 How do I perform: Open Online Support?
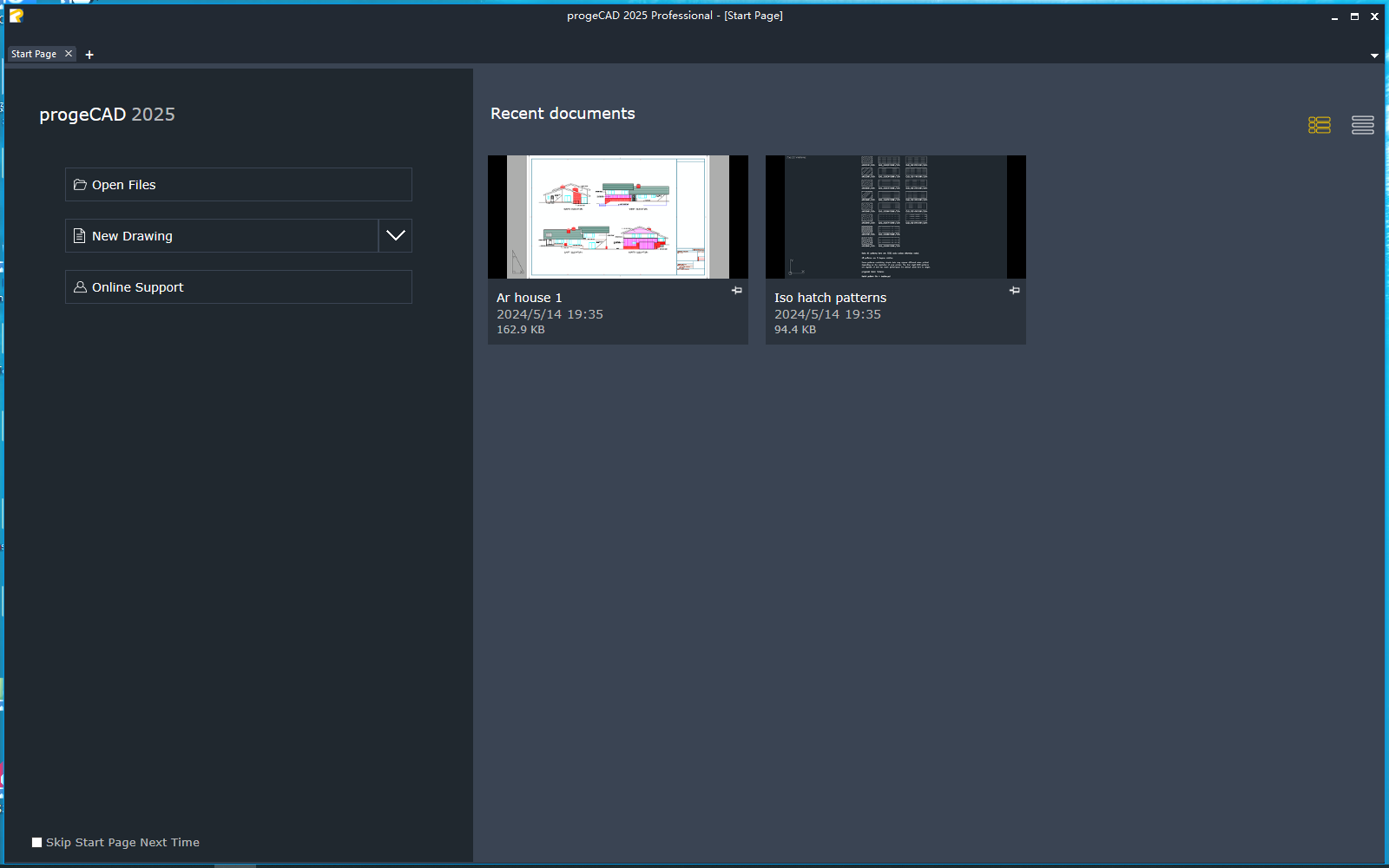click(239, 287)
